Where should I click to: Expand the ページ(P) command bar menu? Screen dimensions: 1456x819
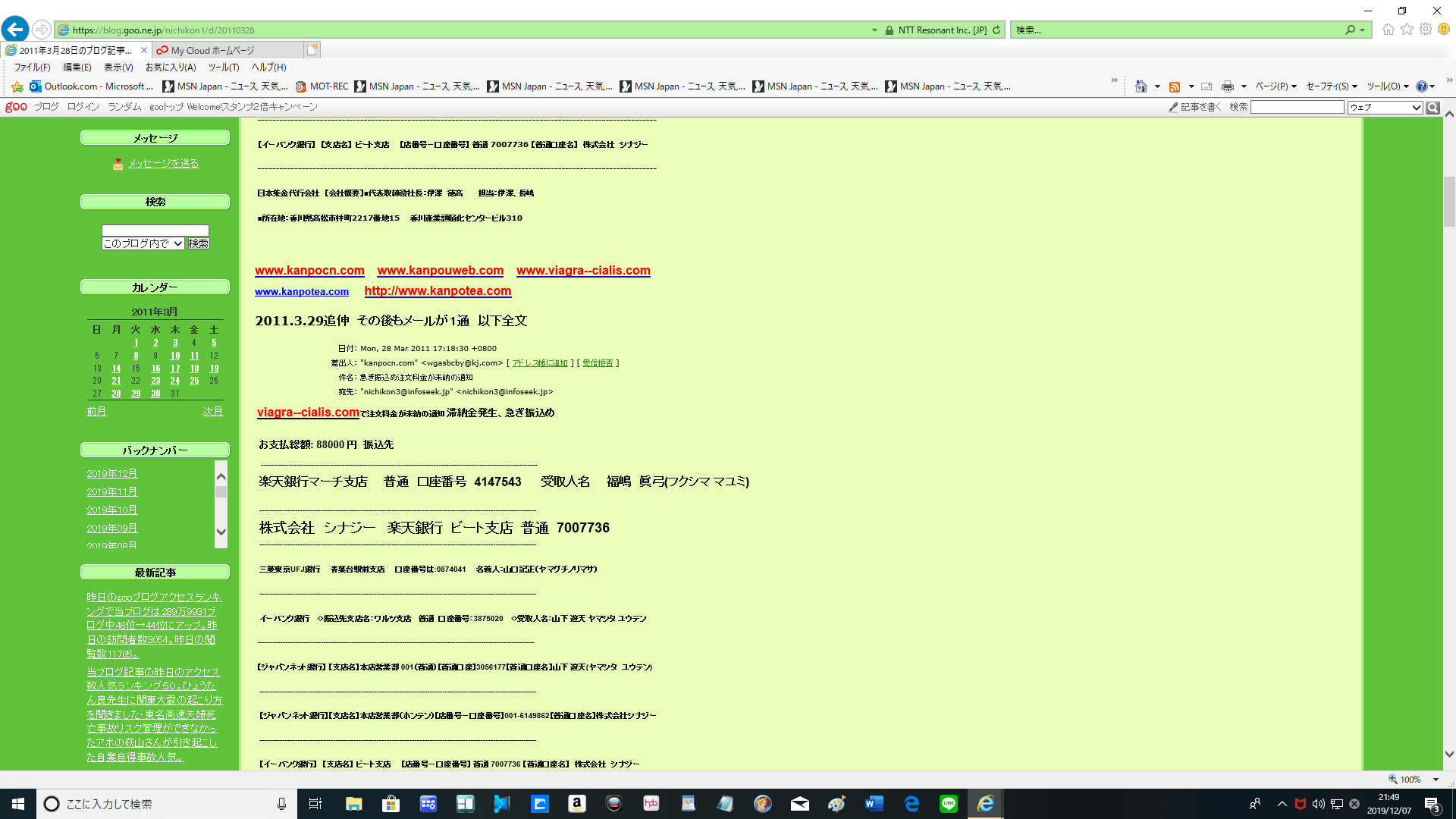click(x=1276, y=86)
